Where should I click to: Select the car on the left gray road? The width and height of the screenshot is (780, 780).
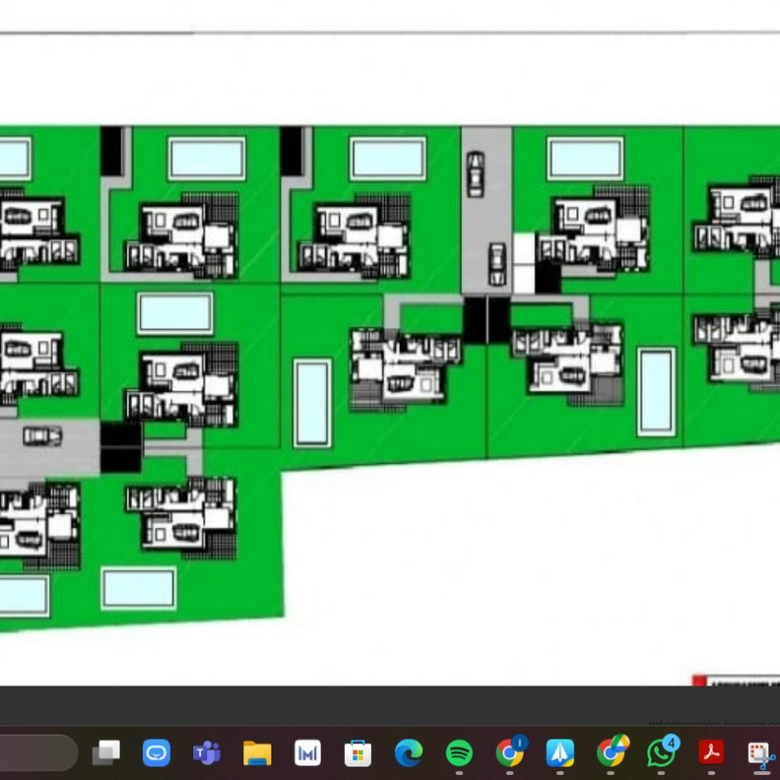click(x=42, y=436)
